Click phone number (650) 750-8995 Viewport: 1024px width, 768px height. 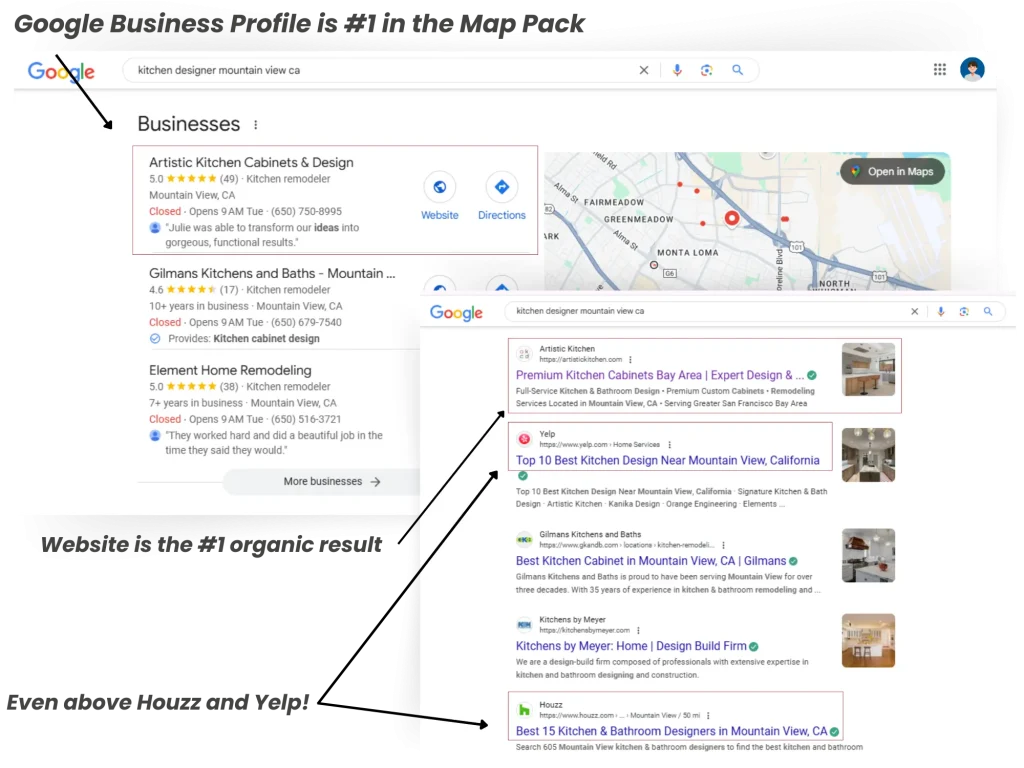pos(306,212)
